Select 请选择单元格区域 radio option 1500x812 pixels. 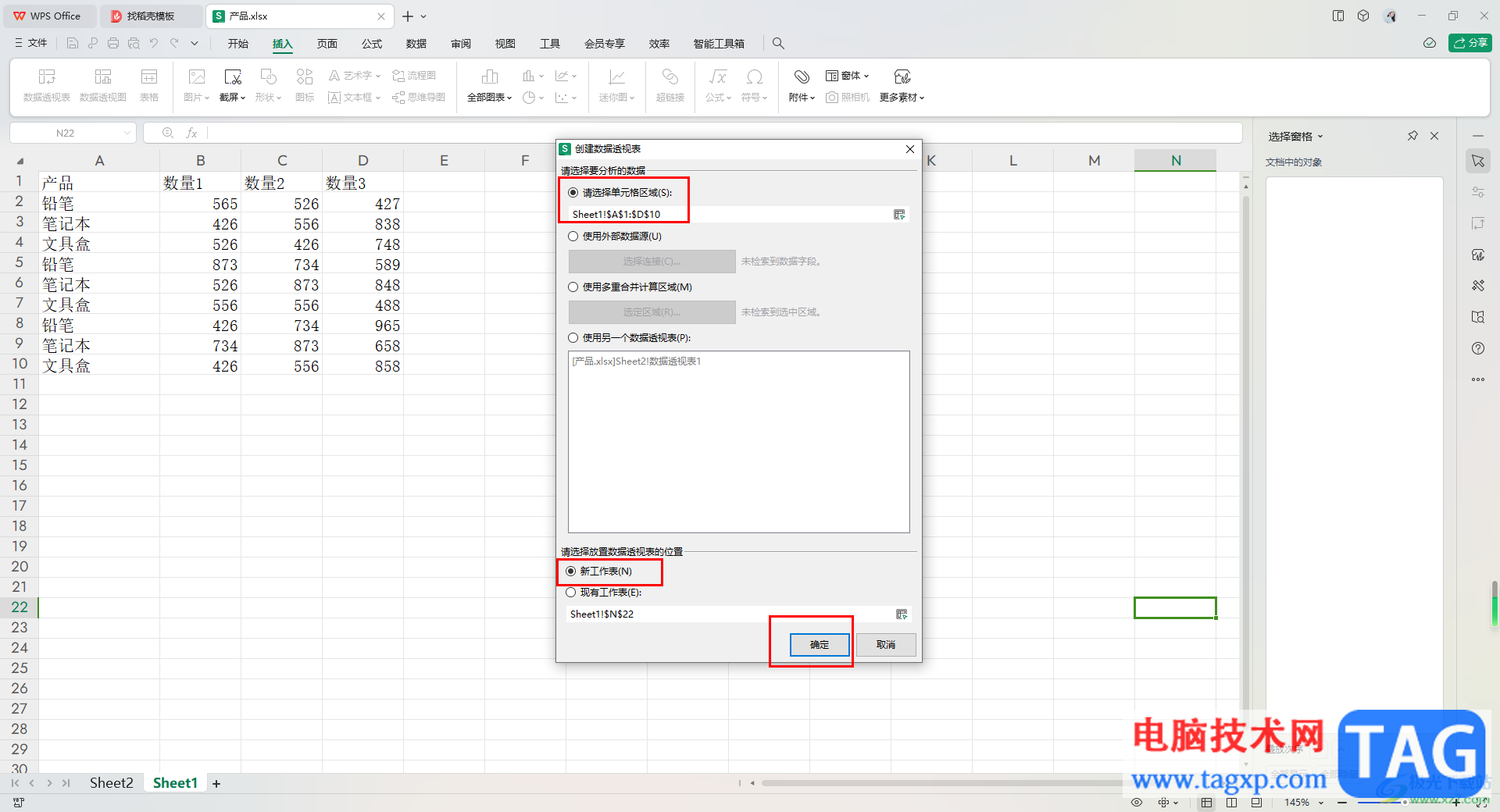point(573,193)
